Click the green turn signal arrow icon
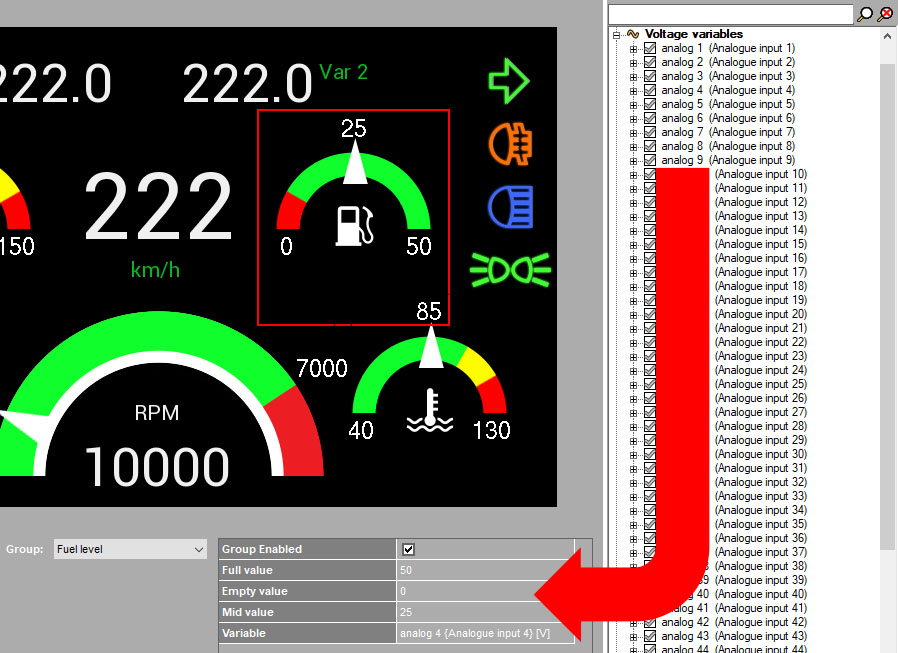The height and width of the screenshot is (653, 898). [x=508, y=82]
